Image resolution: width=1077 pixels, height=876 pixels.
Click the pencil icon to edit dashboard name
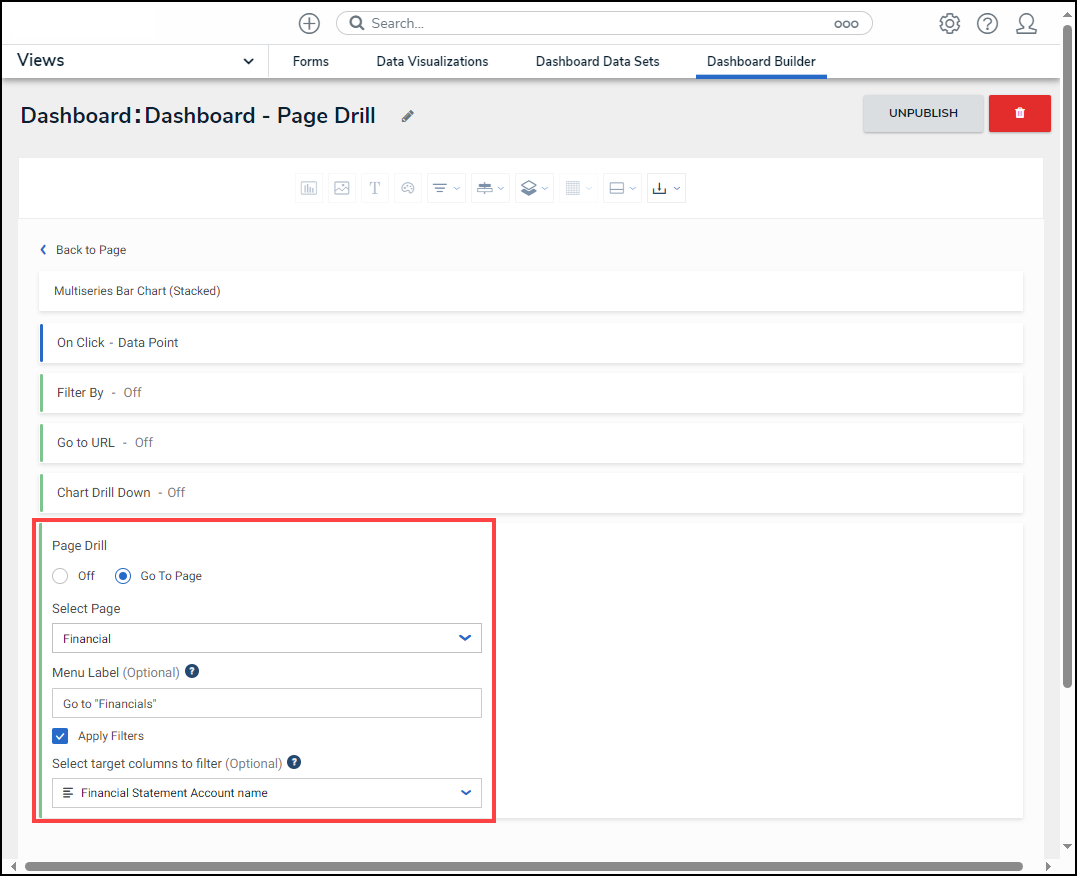click(408, 116)
